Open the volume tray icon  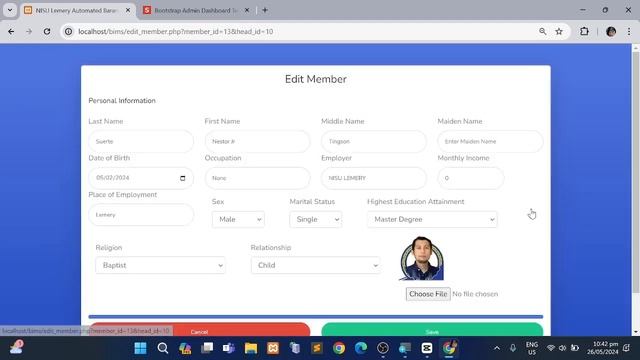(562, 348)
